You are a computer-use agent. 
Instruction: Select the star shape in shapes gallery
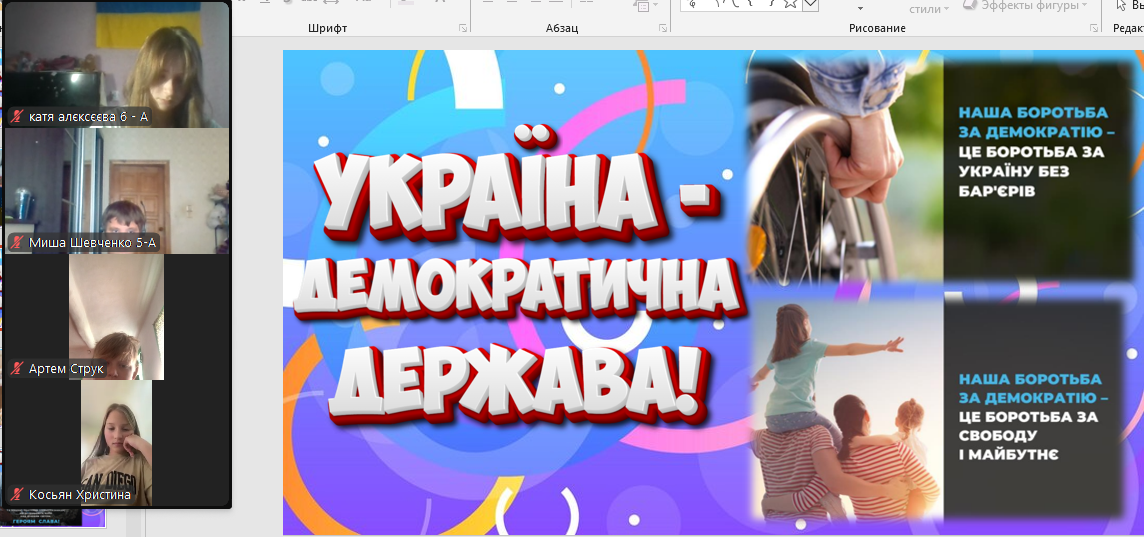[x=790, y=4]
